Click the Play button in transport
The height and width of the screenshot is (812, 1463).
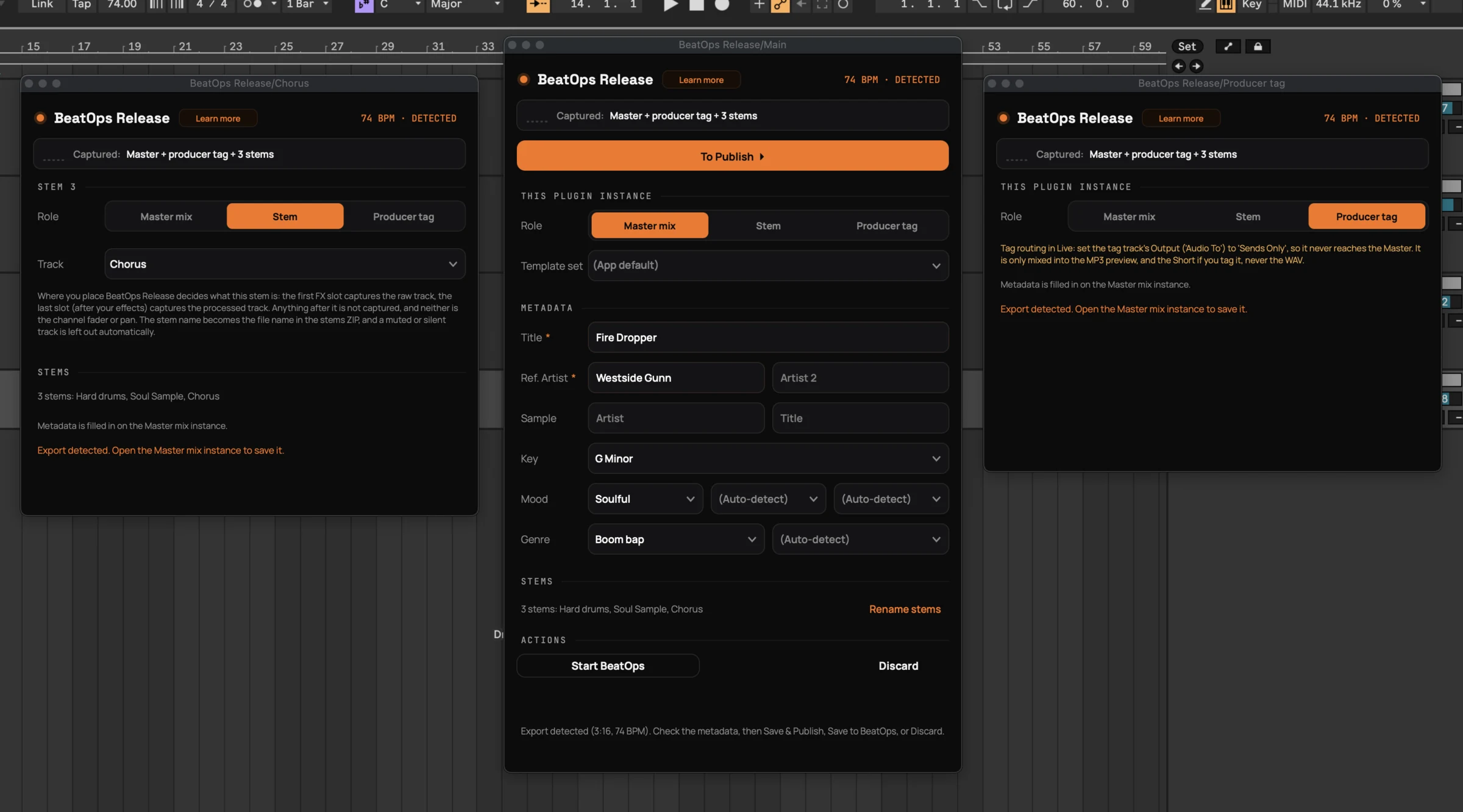671,5
